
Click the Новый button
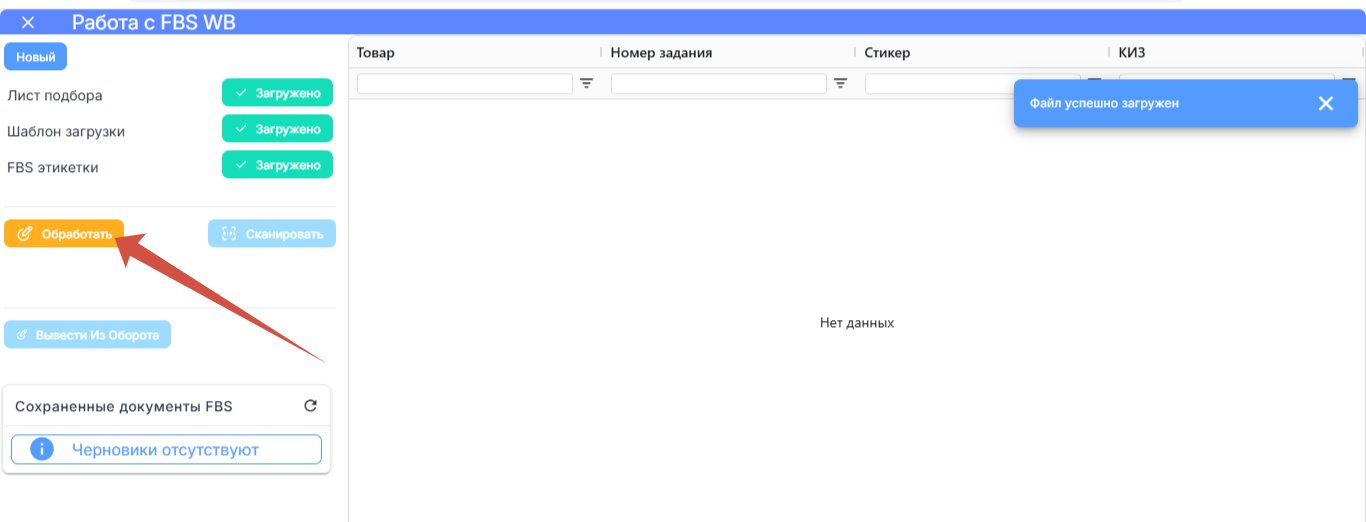point(36,57)
